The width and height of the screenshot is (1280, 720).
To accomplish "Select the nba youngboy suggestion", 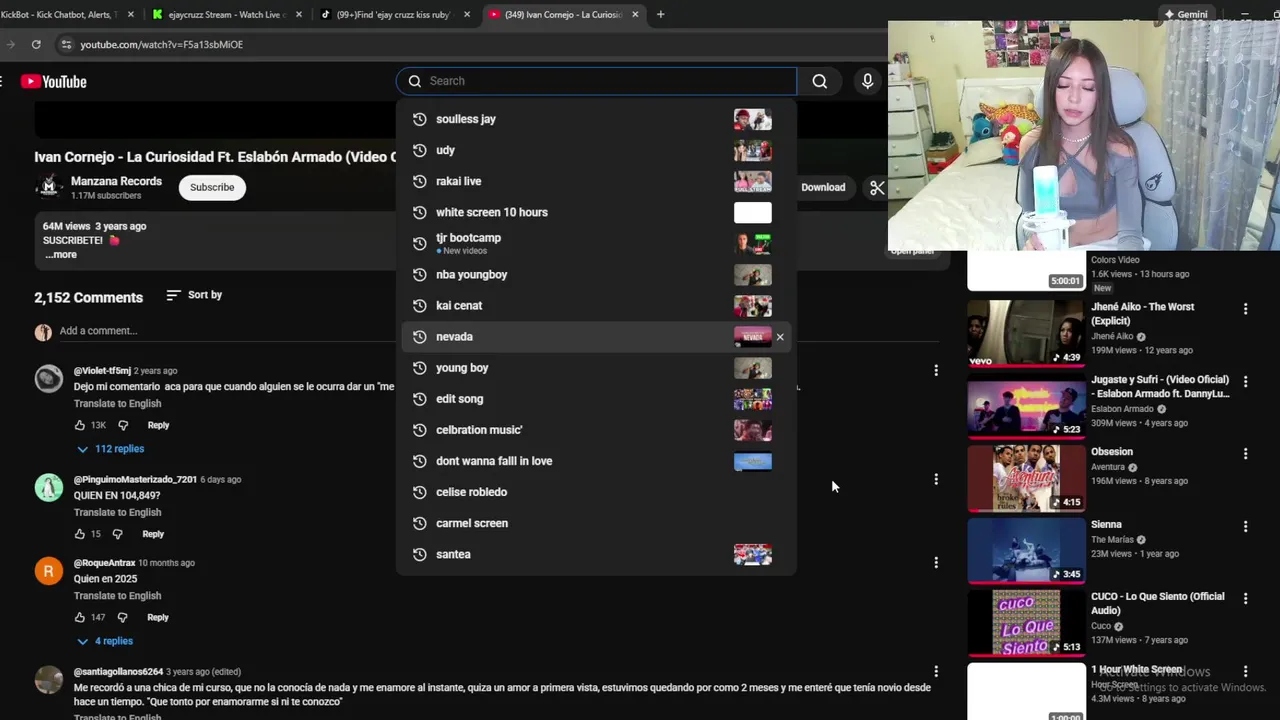I will click(x=597, y=274).
